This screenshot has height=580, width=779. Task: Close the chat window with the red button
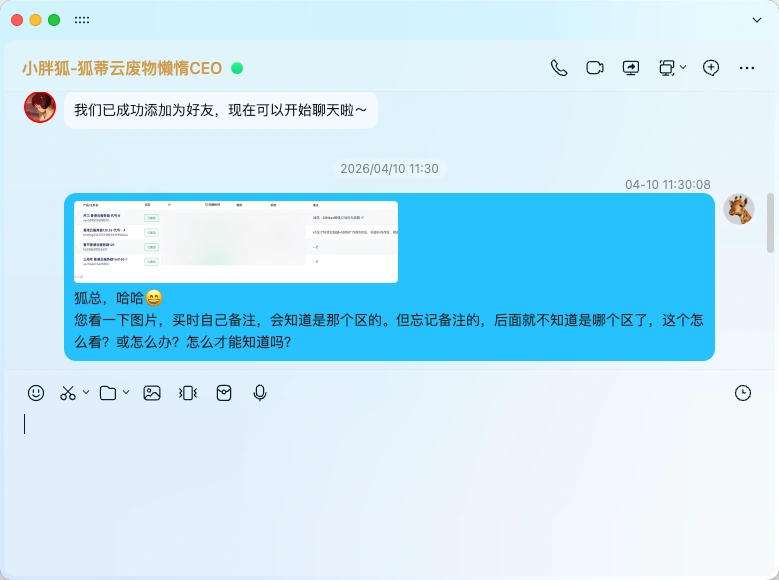point(17,20)
